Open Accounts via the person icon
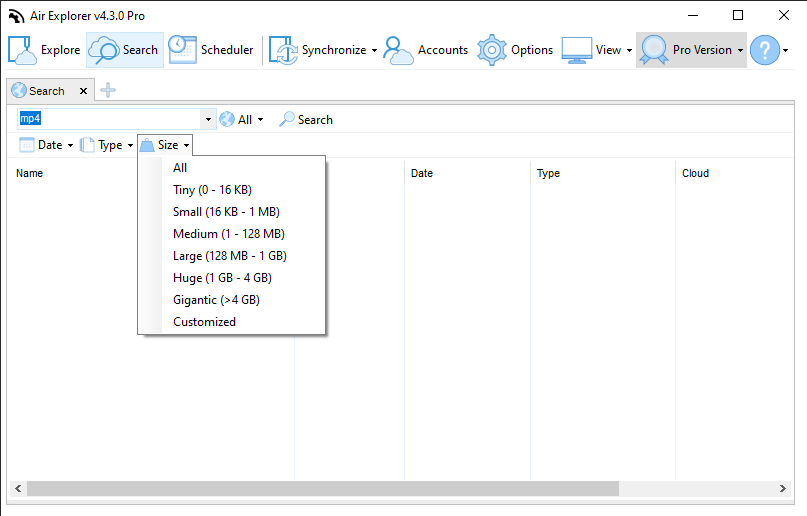 [x=398, y=50]
